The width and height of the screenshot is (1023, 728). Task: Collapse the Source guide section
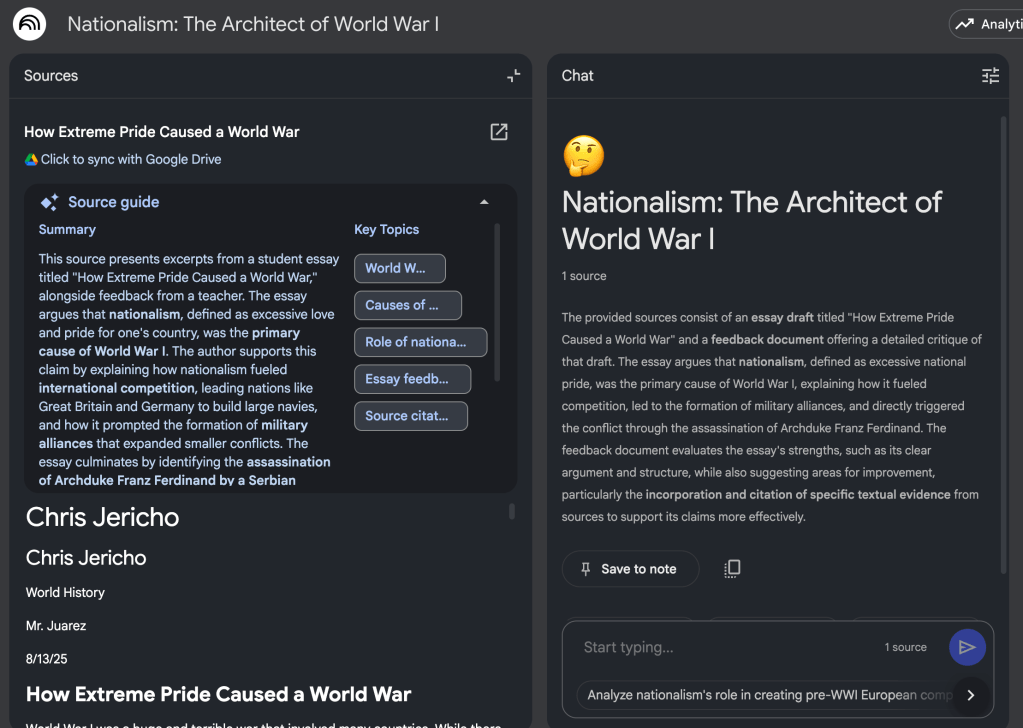pyautogui.click(x=484, y=202)
